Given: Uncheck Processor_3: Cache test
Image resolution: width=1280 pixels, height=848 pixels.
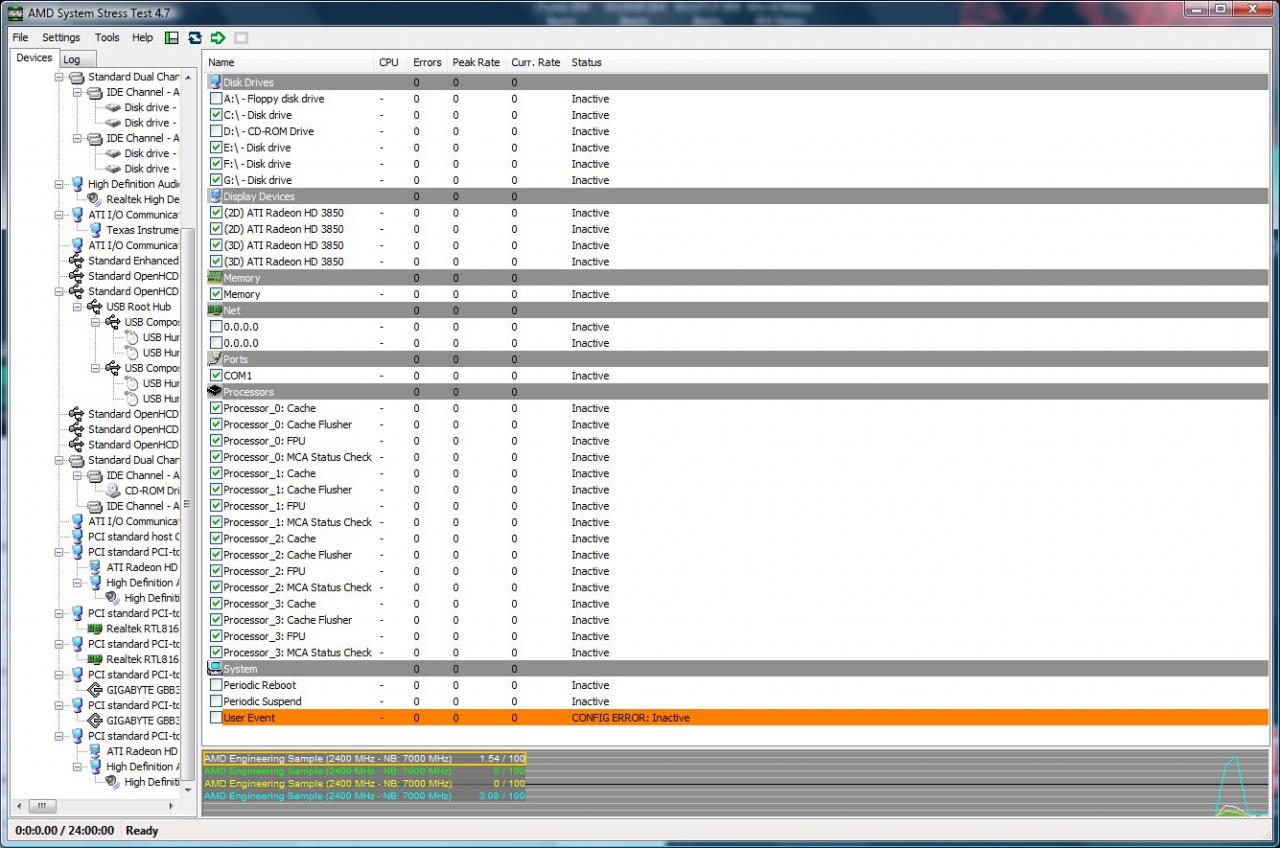Looking at the screenshot, I should [216, 604].
